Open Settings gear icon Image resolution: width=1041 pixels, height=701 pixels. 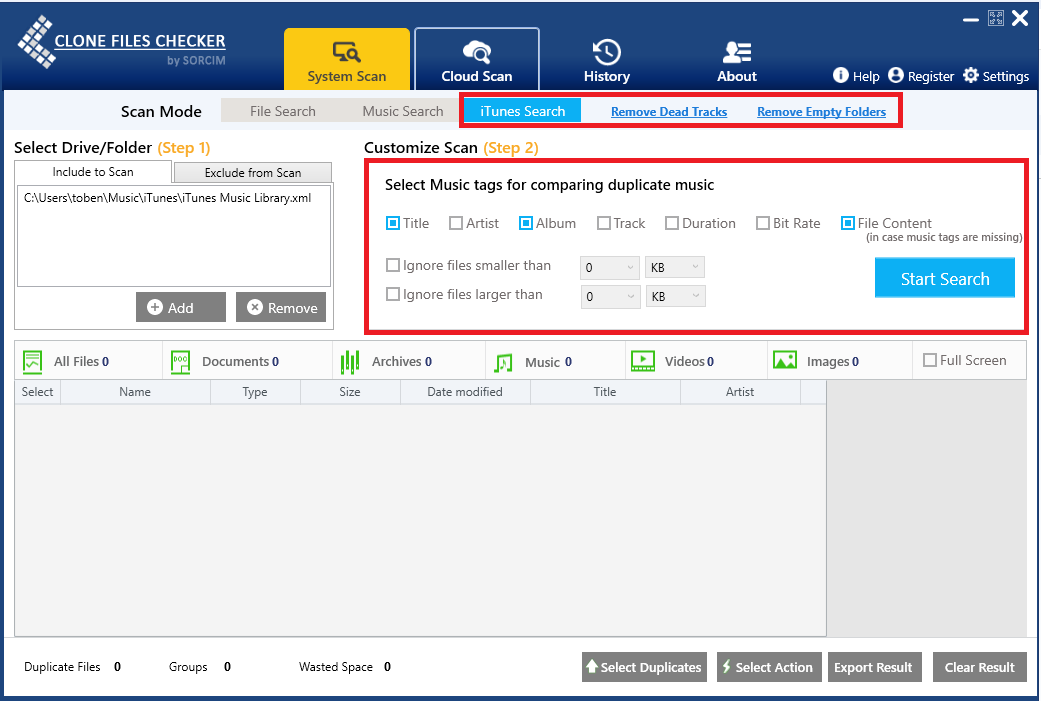click(970, 76)
